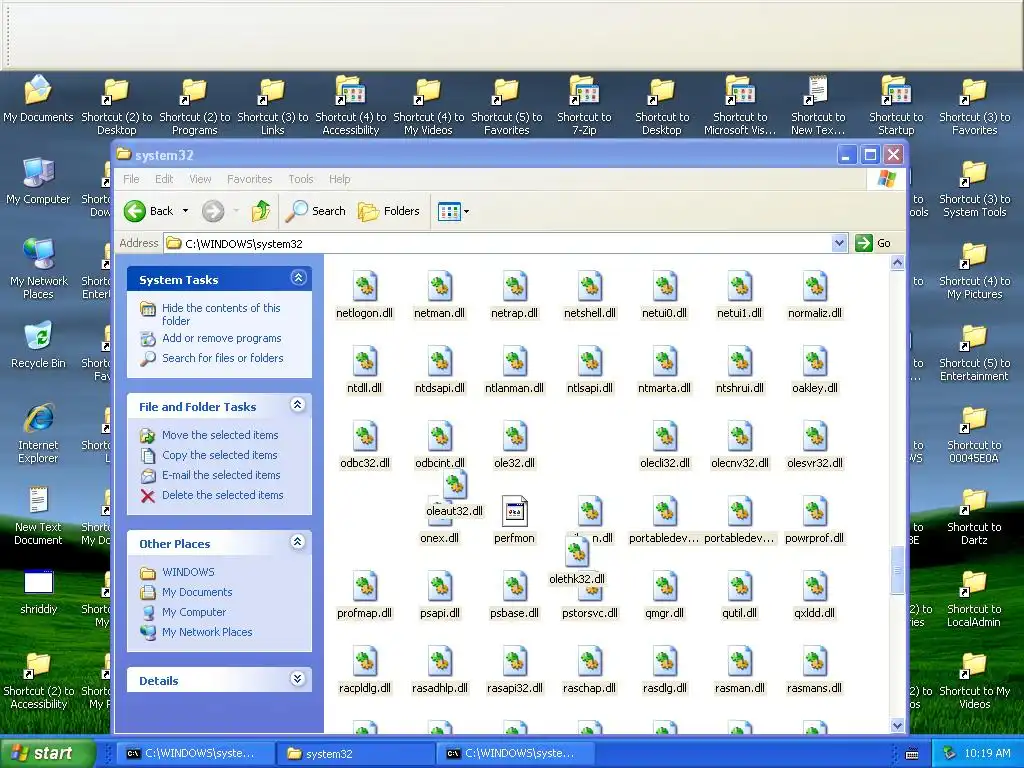Select the oakley.dll file icon
The width and height of the screenshot is (1024, 768).
pyautogui.click(x=814, y=362)
